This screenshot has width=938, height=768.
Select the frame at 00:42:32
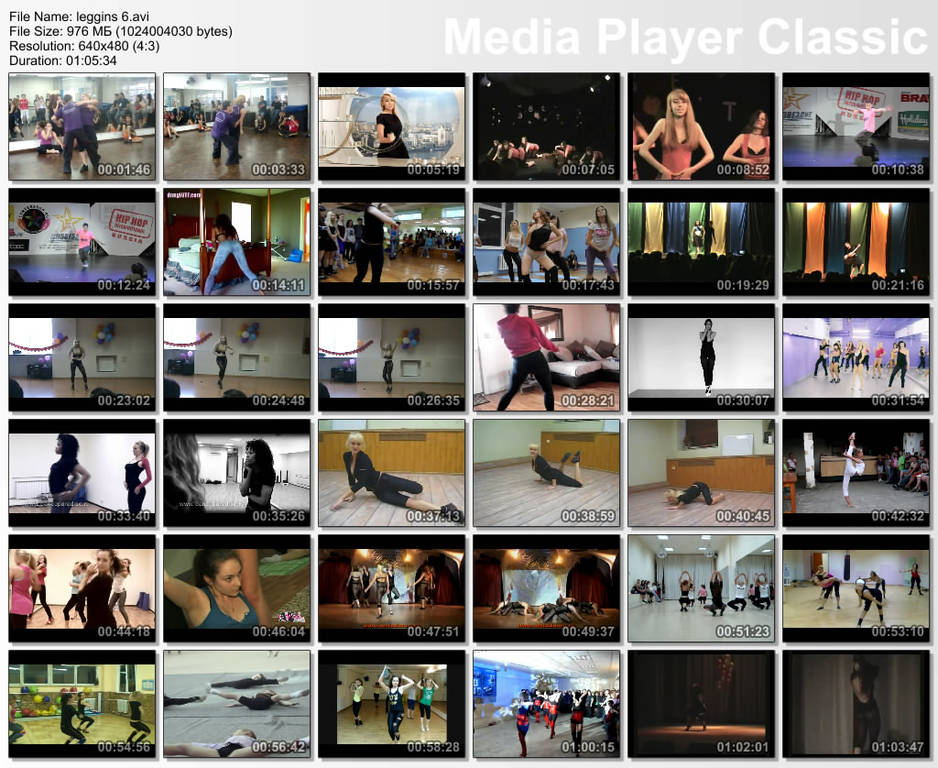point(855,472)
